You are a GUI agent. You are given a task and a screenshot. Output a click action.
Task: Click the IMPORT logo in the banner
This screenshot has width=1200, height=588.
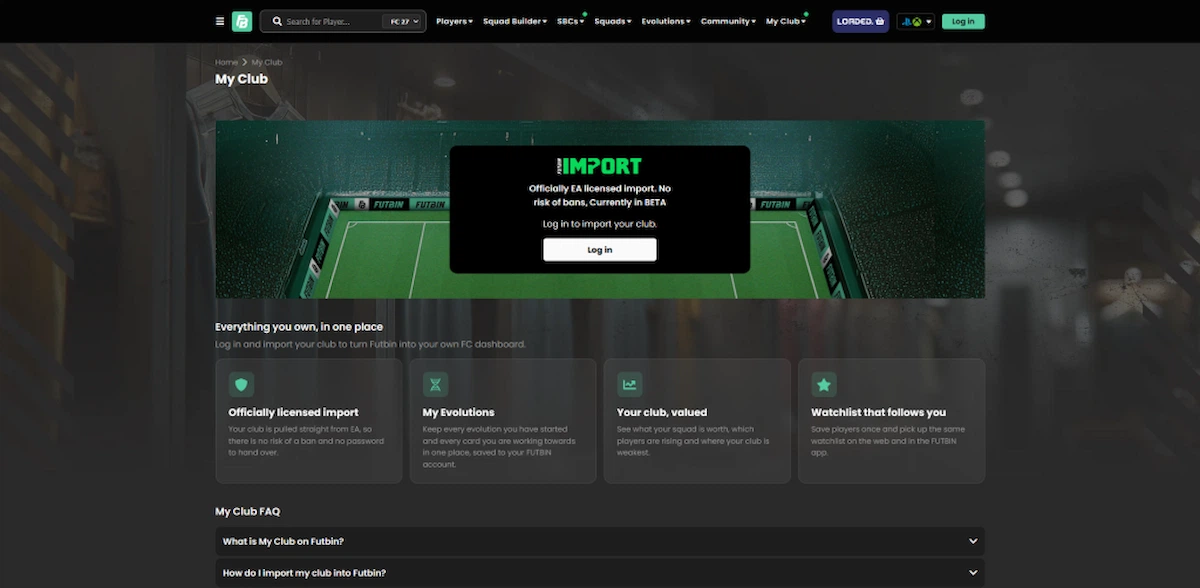(x=600, y=166)
